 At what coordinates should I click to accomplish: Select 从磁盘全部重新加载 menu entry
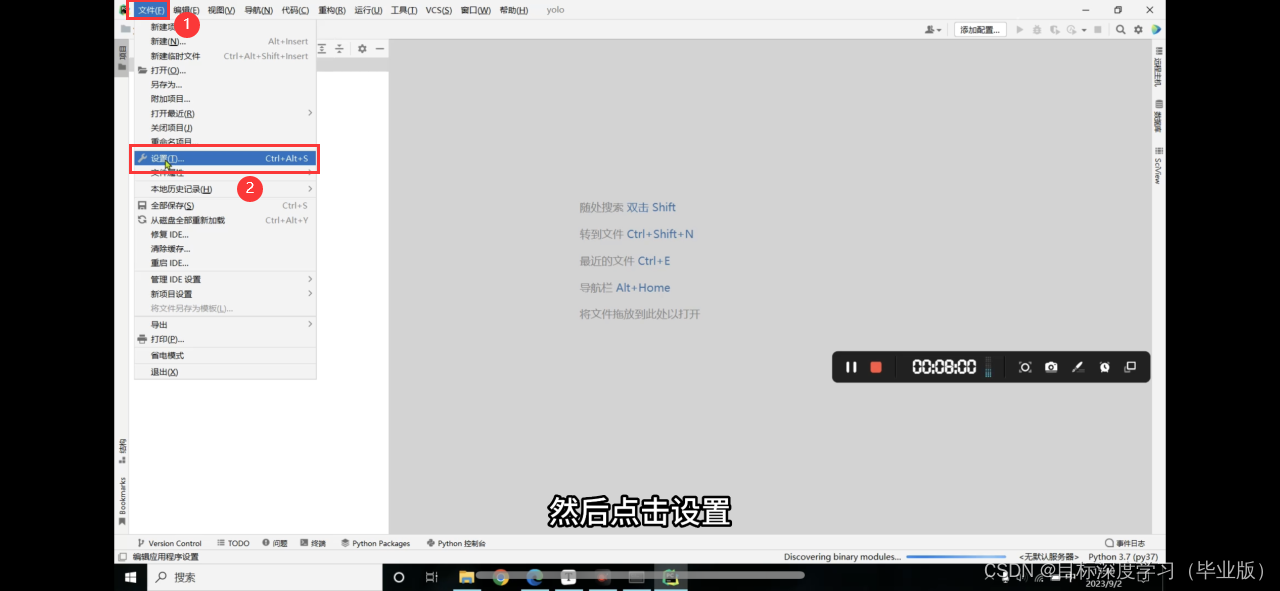[x=225, y=220]
